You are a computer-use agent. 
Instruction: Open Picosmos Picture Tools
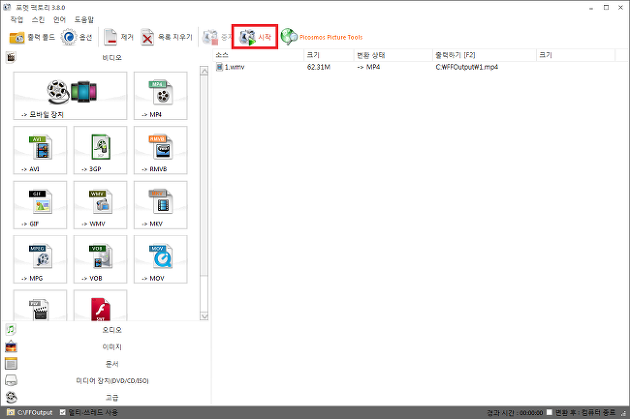click(x=321, y=37)
